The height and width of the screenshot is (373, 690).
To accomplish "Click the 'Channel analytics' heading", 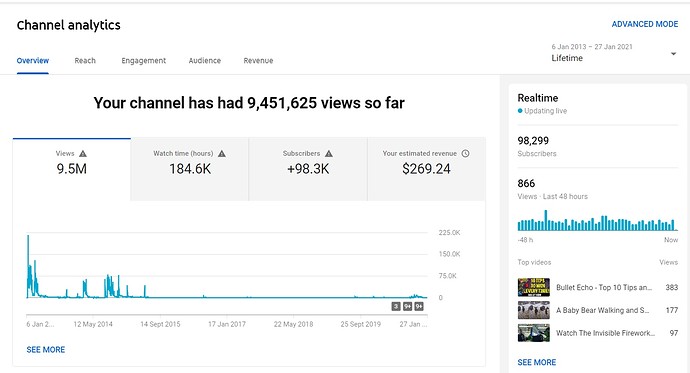I will coord(69,25).
